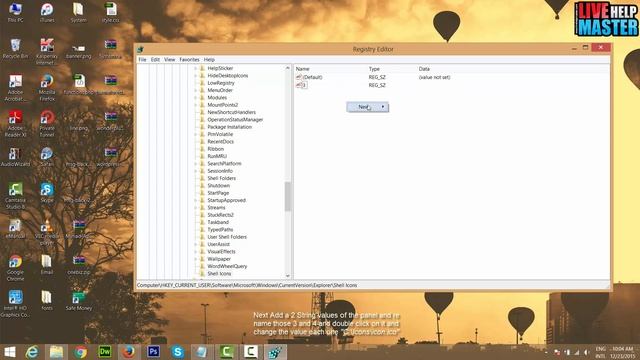Click the ENG input language indicator
640x360 pixels.
coord(600,349)
